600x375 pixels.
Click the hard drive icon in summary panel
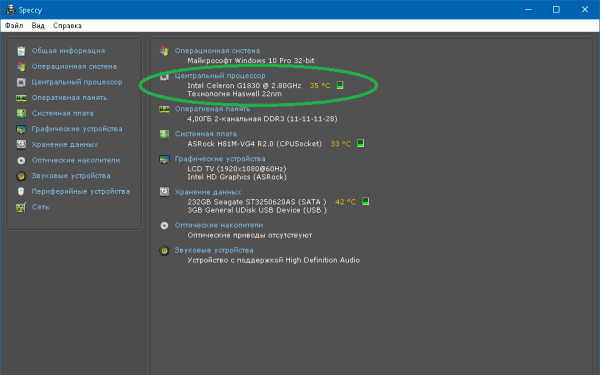[164, 192]
